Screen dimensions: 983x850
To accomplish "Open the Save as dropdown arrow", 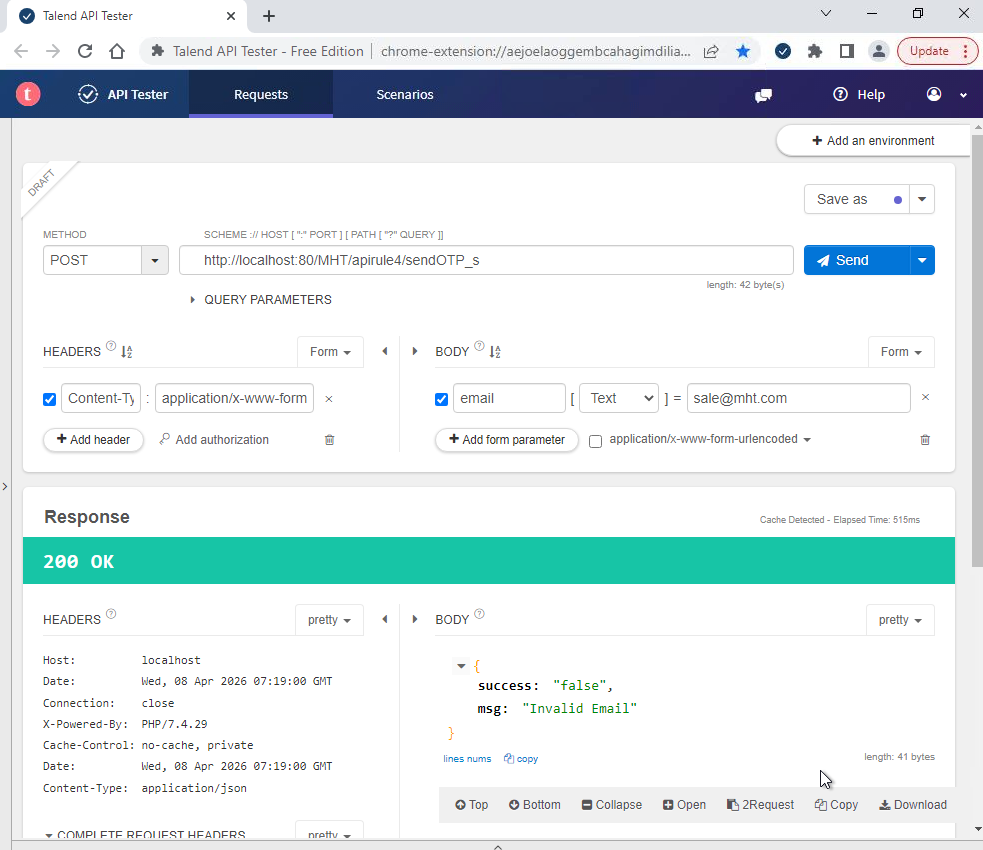I will click(x=922, y=199).
